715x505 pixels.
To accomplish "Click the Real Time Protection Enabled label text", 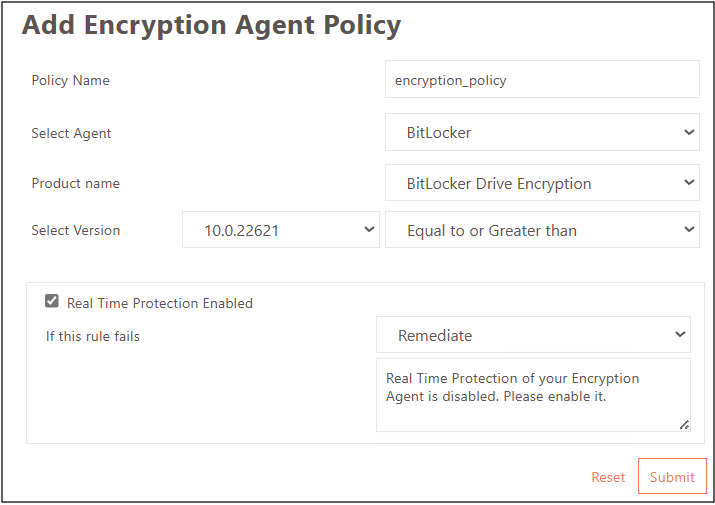I will pos(160,303).
